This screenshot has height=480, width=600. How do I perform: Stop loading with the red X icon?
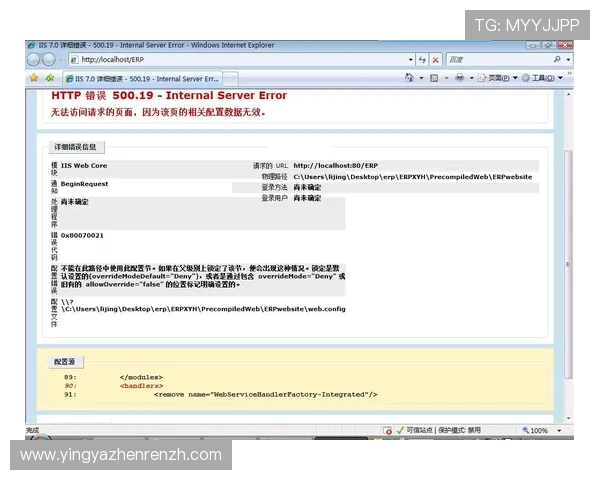pyautogui.click(x=435, y=60)
